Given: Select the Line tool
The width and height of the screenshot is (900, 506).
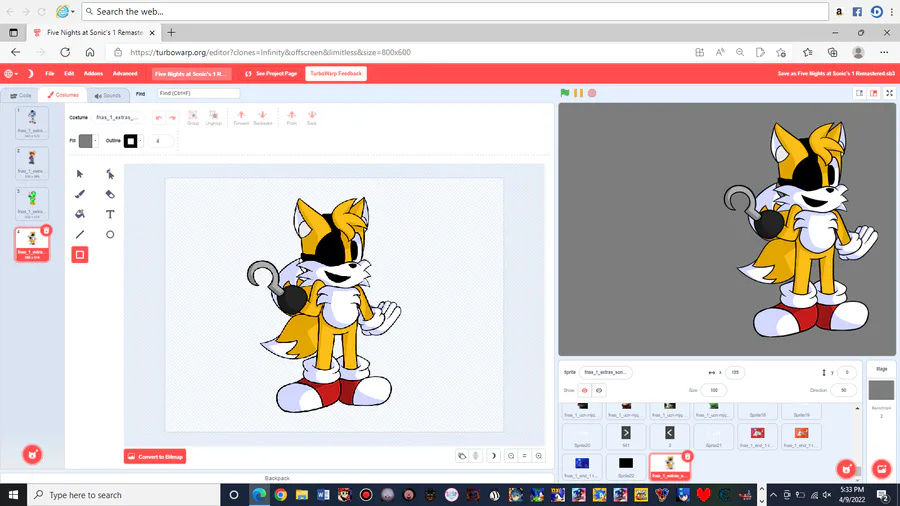Looking at the screenshot, I should tap(80, 234).
